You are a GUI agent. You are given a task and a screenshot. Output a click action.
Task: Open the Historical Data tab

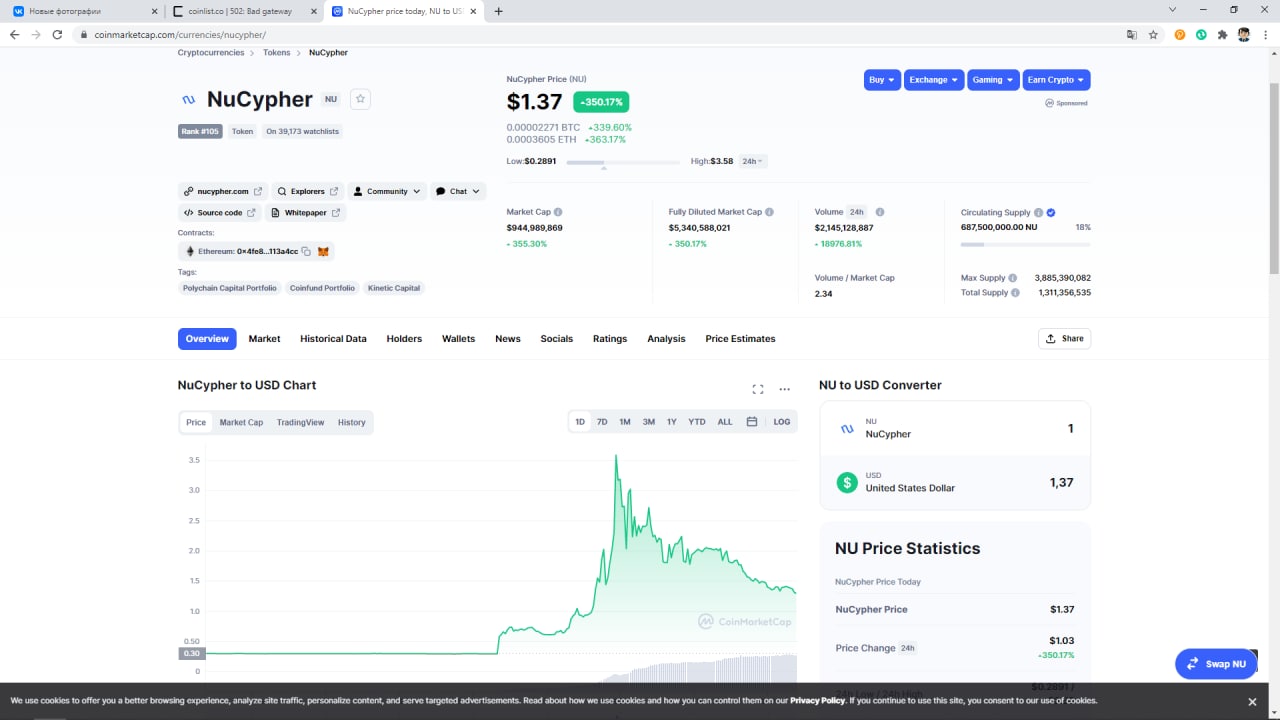click(x=333, y=339)
